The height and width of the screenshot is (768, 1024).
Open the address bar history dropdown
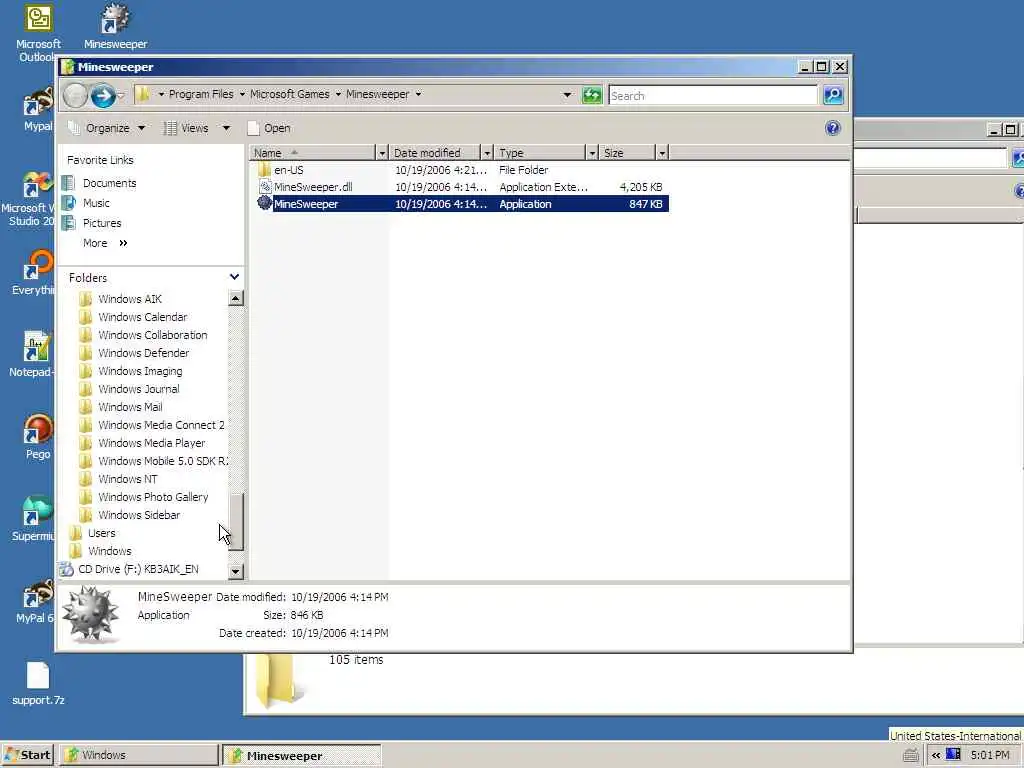(567, 95)
